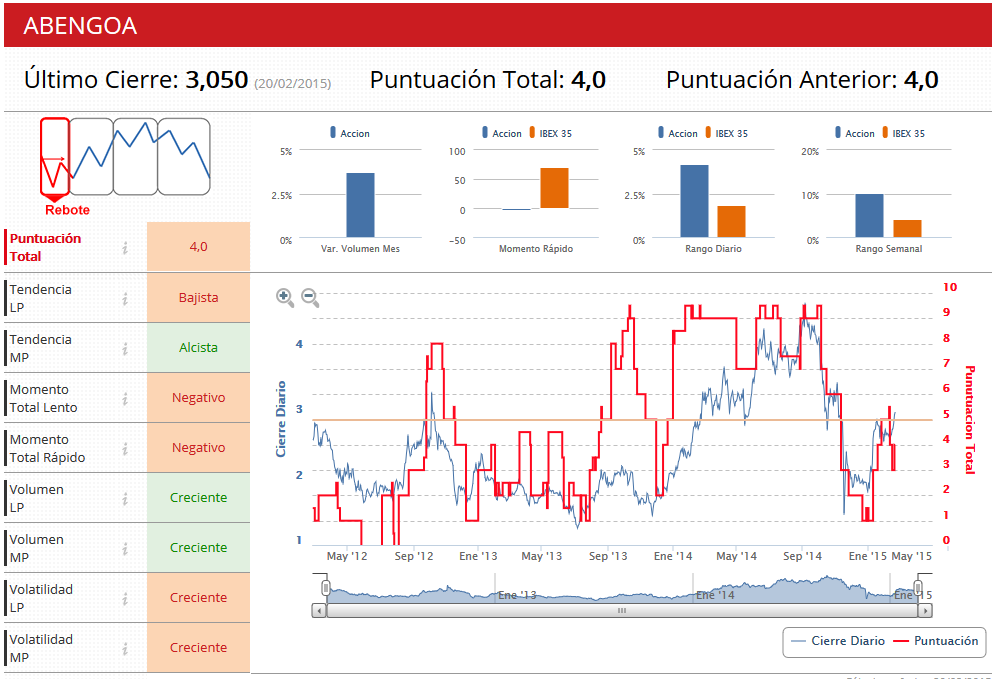
Task: Click the blue Accion bar in Rango Diario
Action: 694,201
